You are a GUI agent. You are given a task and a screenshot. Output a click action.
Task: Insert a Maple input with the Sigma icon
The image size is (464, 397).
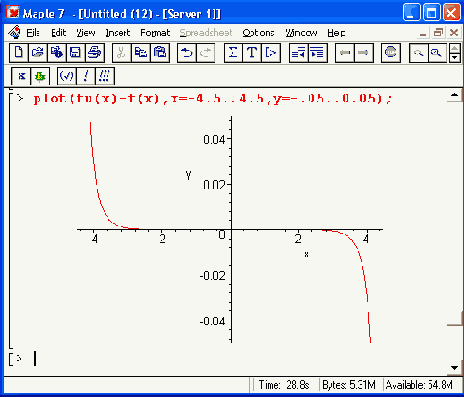coord(233,53)
